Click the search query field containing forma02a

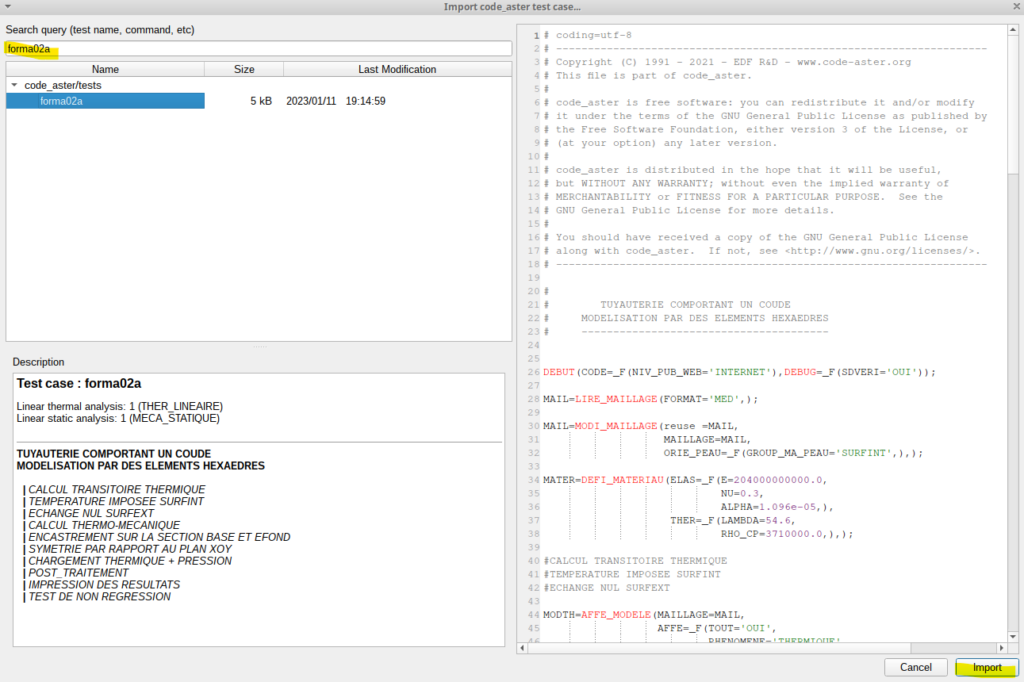pos(258,48)
